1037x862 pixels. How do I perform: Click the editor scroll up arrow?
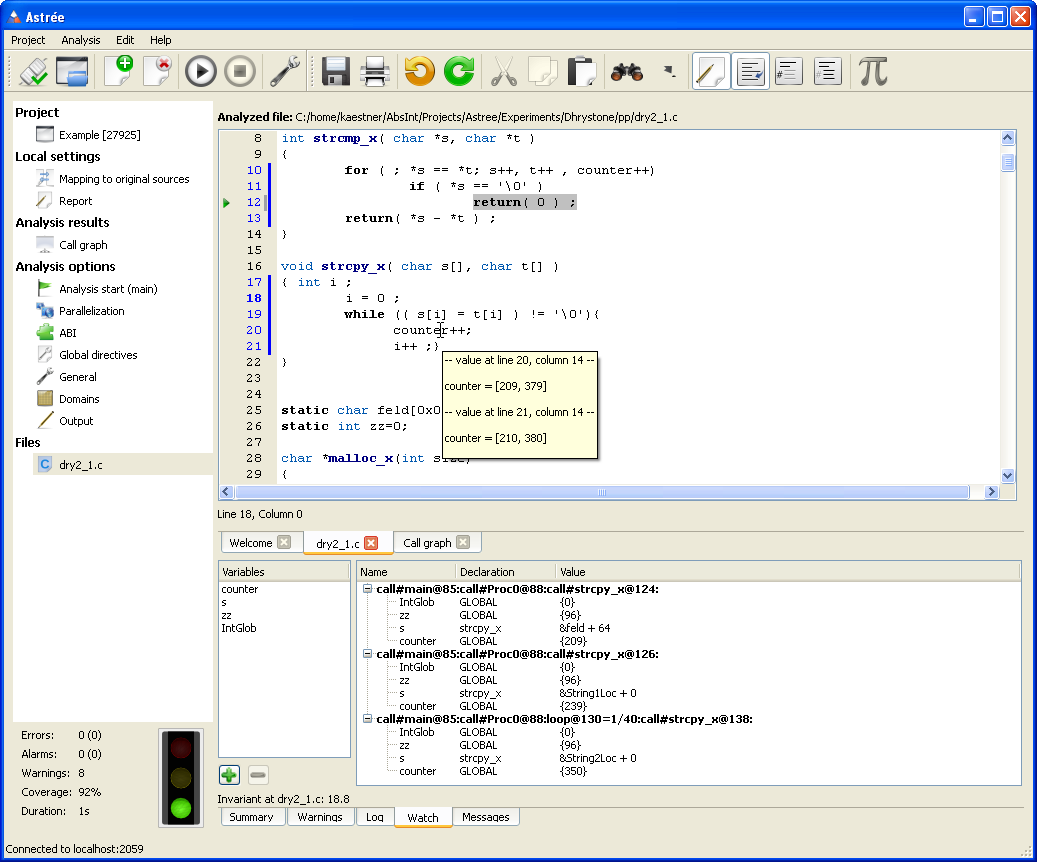[1007, 138]
